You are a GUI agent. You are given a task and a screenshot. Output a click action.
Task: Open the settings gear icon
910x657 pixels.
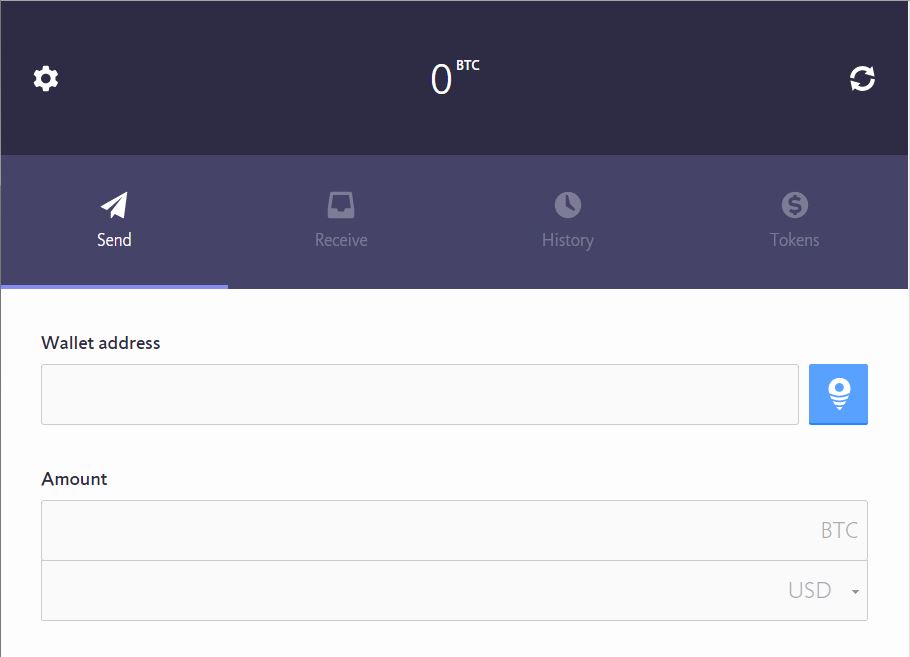coord(46,78)
